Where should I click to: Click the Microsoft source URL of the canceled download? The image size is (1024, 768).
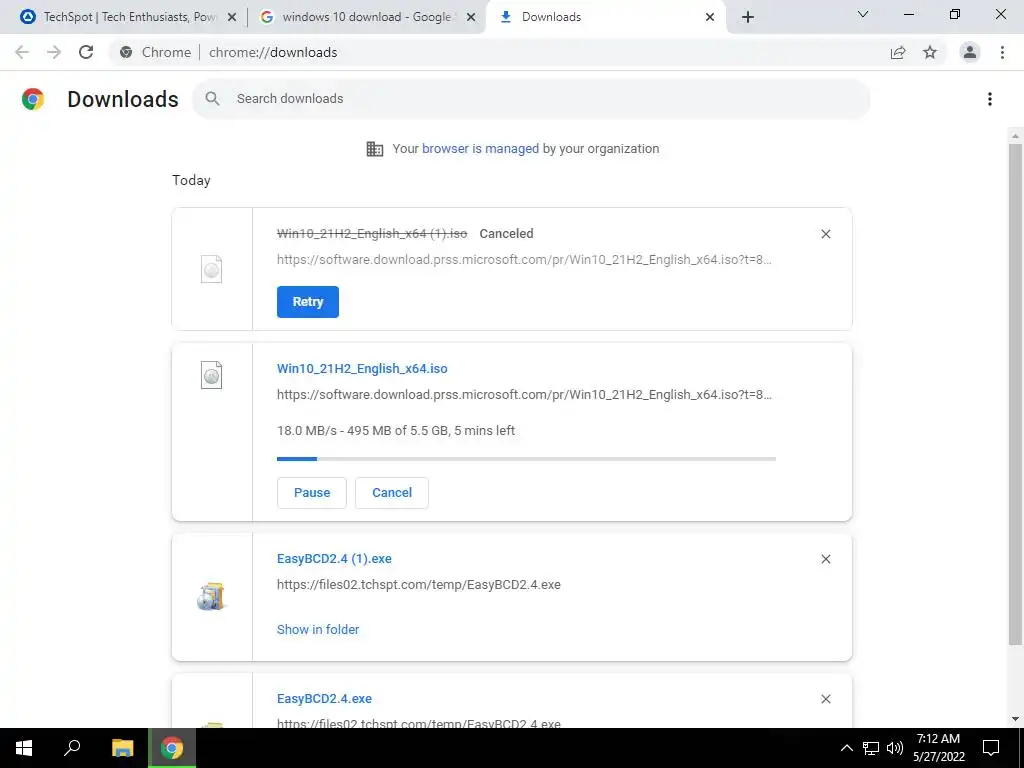click(524, 260)
